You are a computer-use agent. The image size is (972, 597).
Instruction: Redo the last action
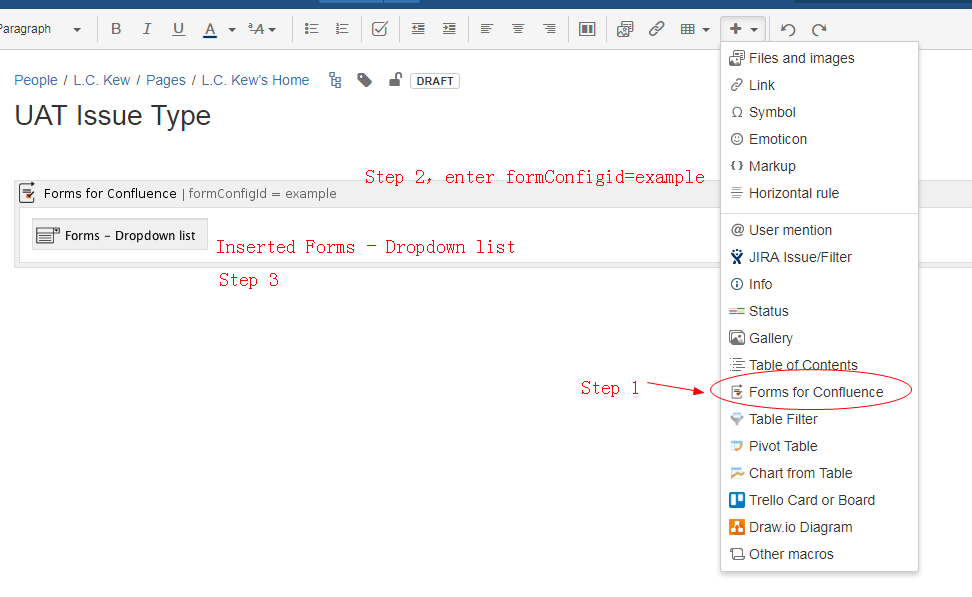[820, 29]
